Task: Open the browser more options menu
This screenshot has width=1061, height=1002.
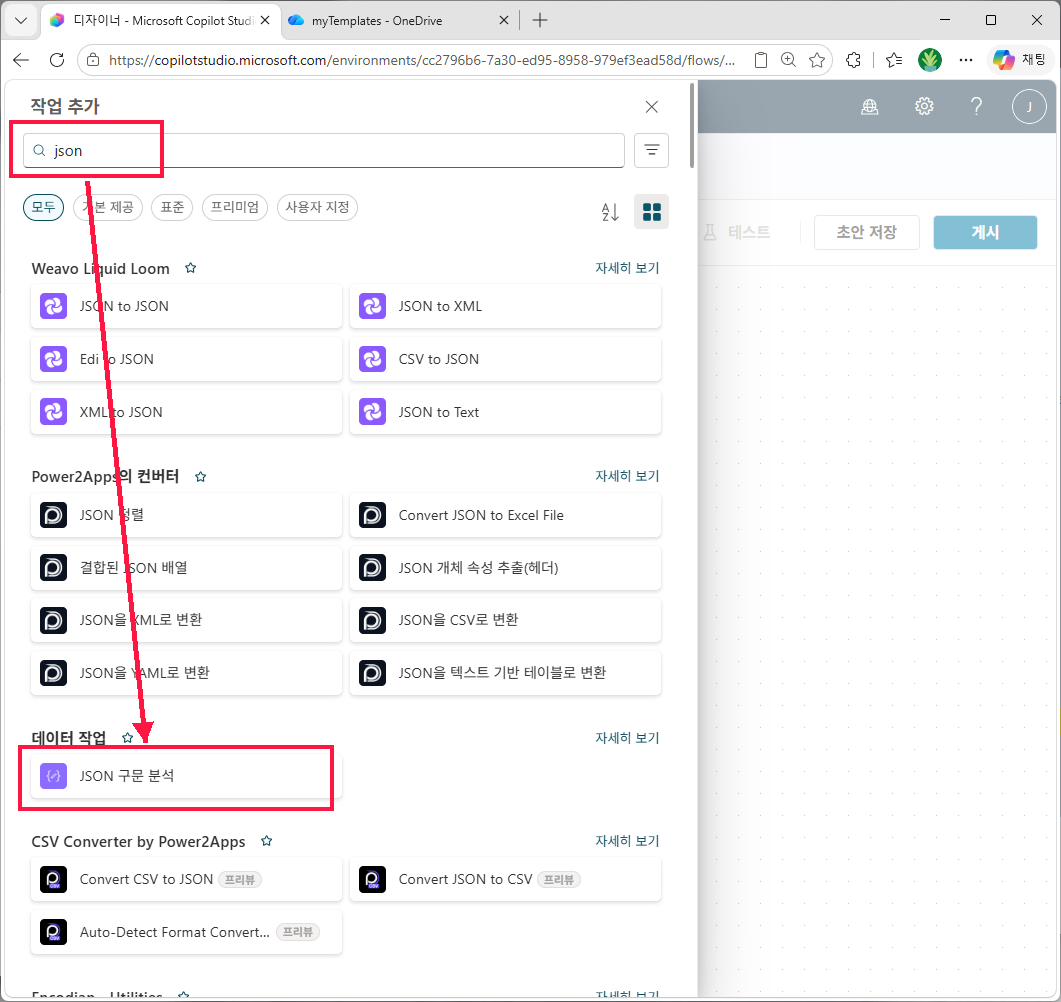Action: coord(966,60)
